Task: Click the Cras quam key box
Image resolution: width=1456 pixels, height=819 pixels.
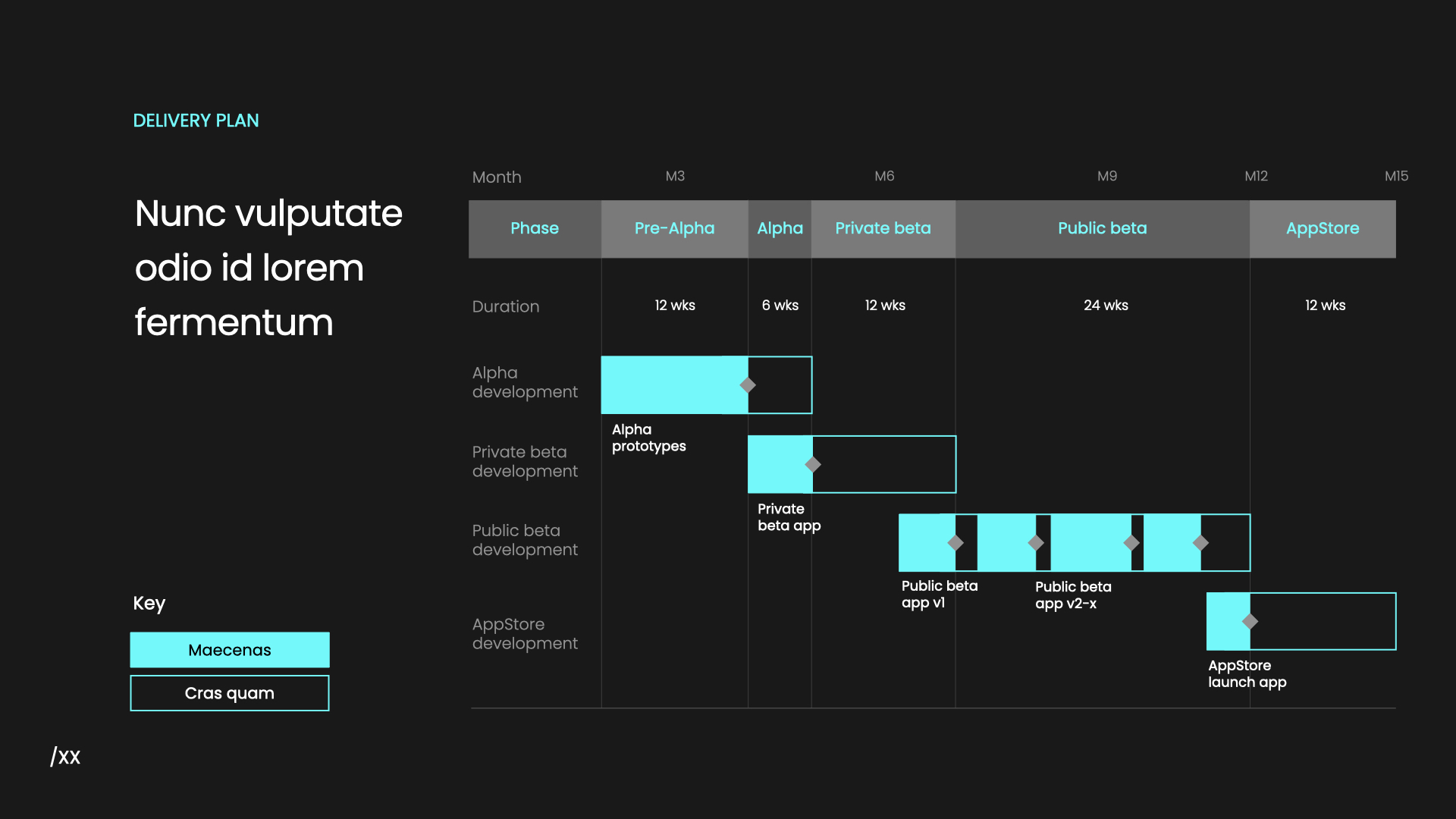Action: 229,692
